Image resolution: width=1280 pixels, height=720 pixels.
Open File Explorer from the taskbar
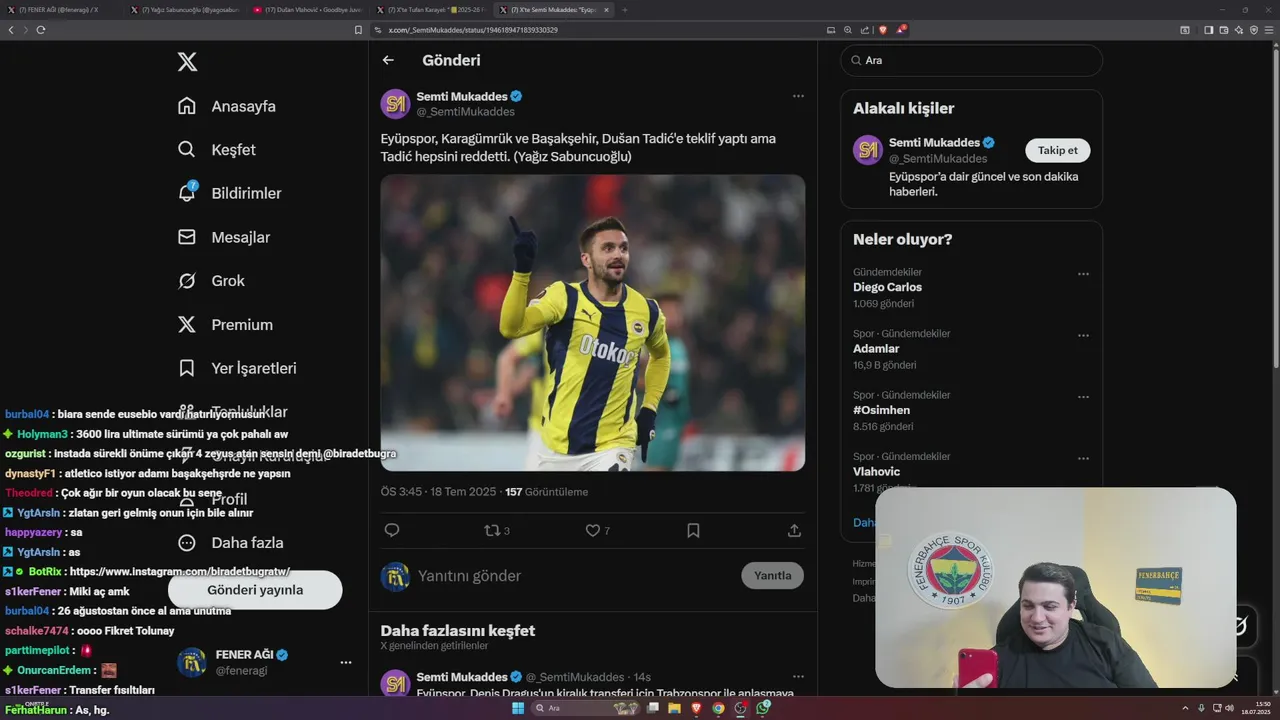pos(675,708)
